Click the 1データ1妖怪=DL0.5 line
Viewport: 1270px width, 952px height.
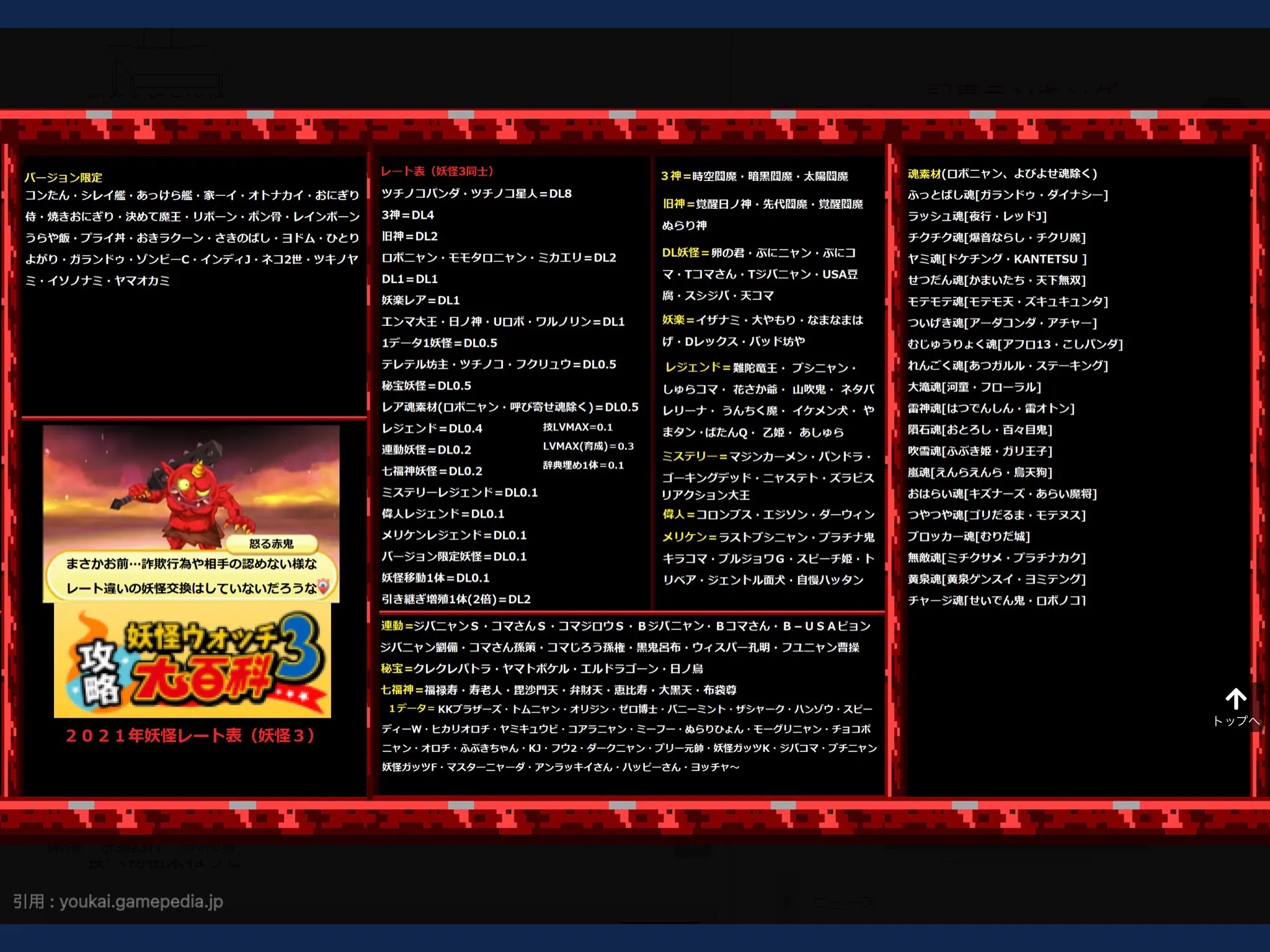(439, 343)
